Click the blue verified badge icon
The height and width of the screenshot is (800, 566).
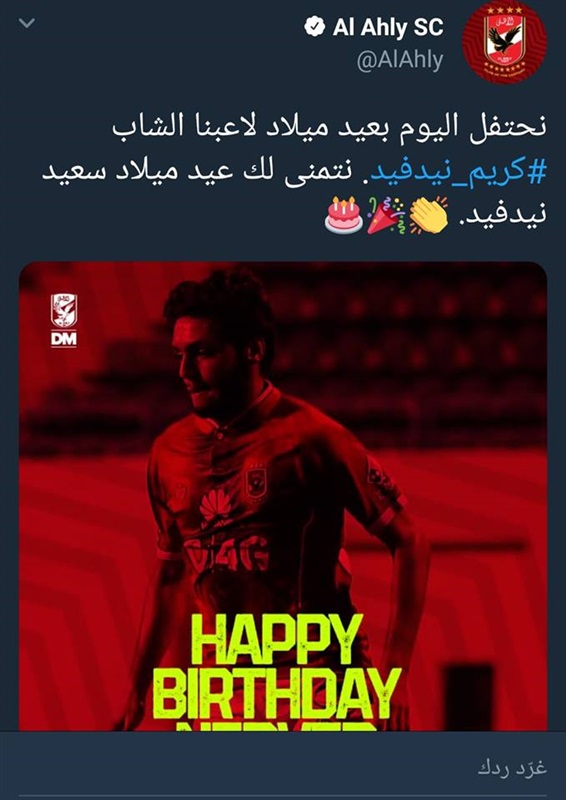(x=315, y=27)
